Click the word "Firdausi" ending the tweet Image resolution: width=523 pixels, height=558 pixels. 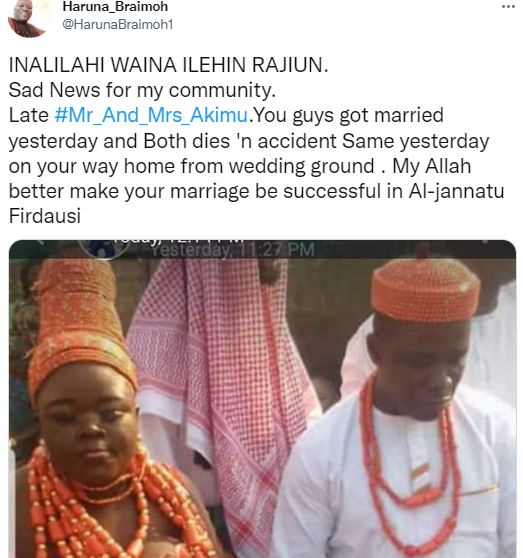45,216
